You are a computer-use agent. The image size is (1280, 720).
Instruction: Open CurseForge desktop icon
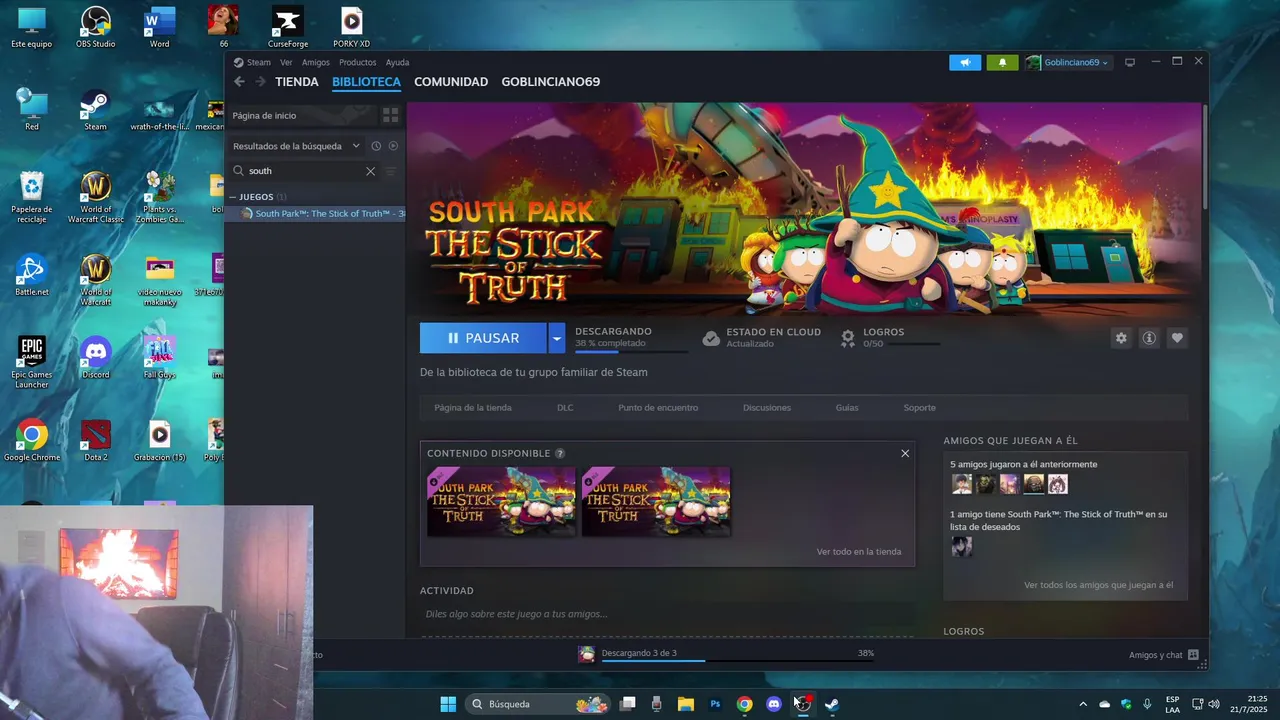tap(288, 27)
